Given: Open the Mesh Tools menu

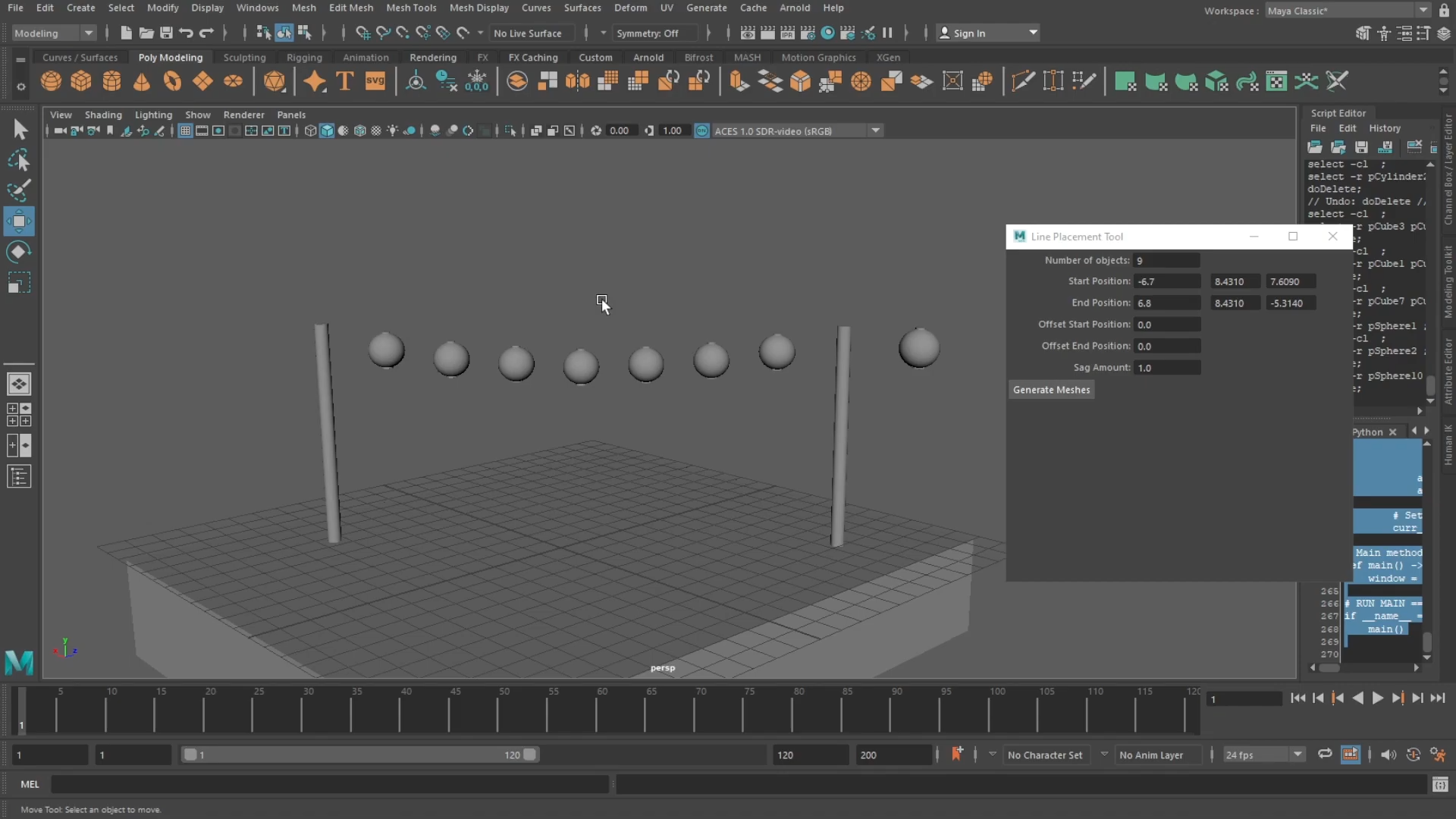Looking at the screenshot, I should (411, 8).
